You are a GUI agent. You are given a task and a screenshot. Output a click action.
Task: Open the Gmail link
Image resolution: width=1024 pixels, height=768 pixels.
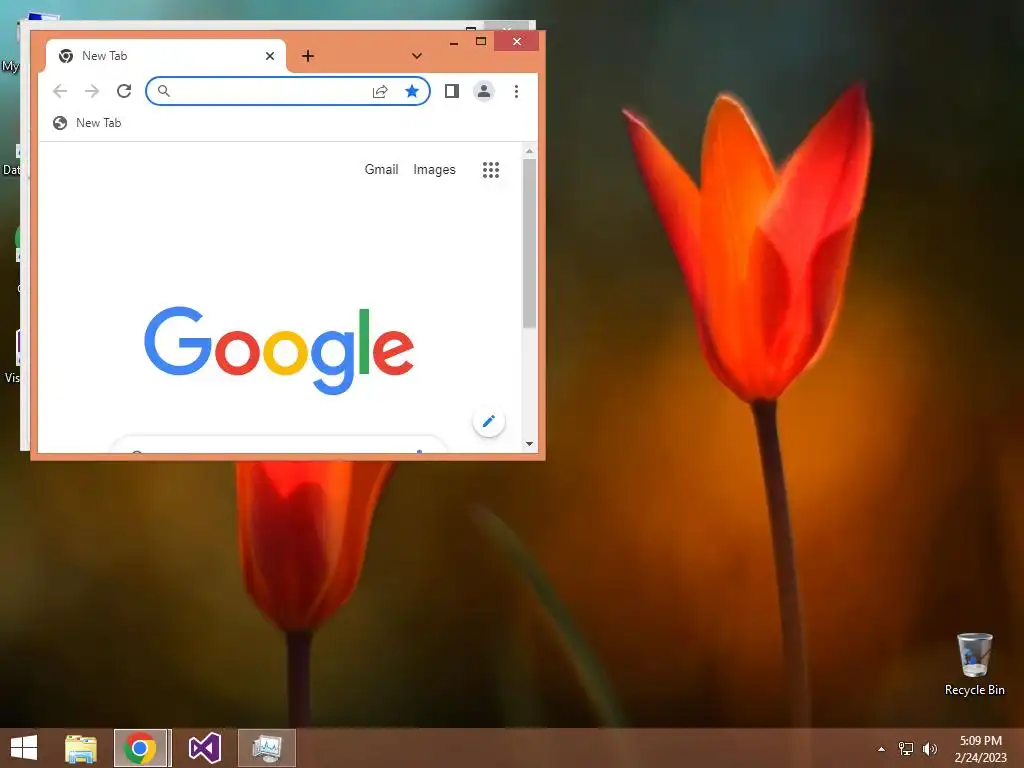click(381, 170)
